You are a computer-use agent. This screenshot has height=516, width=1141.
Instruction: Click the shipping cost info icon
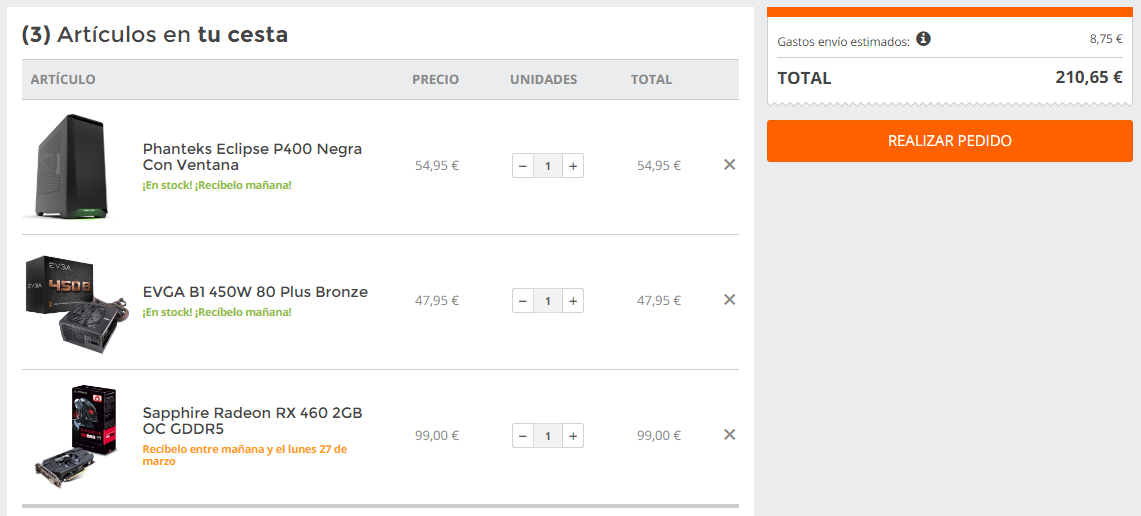click(x=923, y=39)
